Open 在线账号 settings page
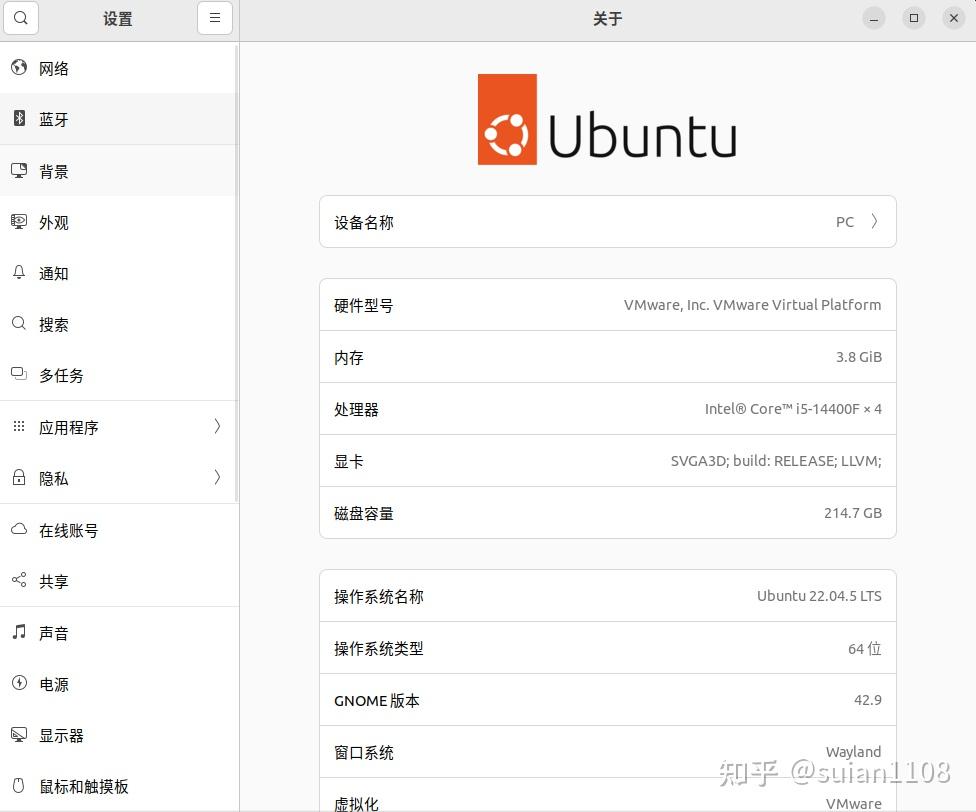976x812 pixels. pos(118,530)
